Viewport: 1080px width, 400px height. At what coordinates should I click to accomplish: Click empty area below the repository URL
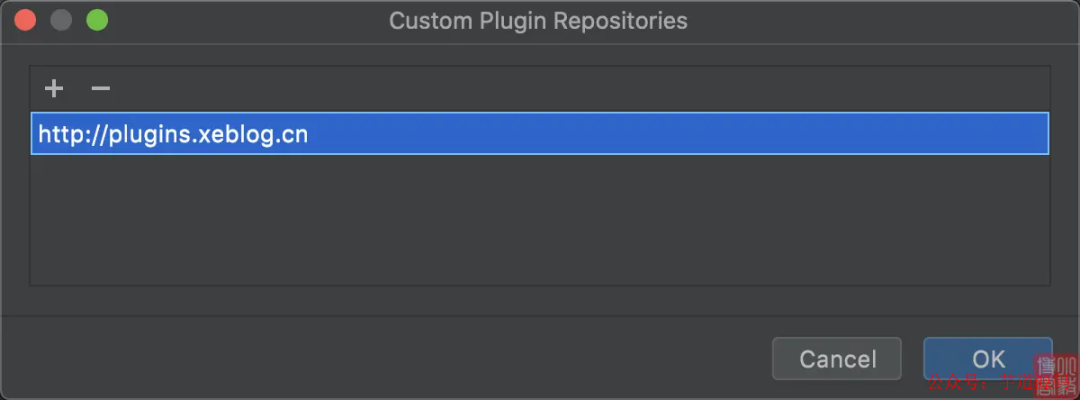tap(539, 220)
